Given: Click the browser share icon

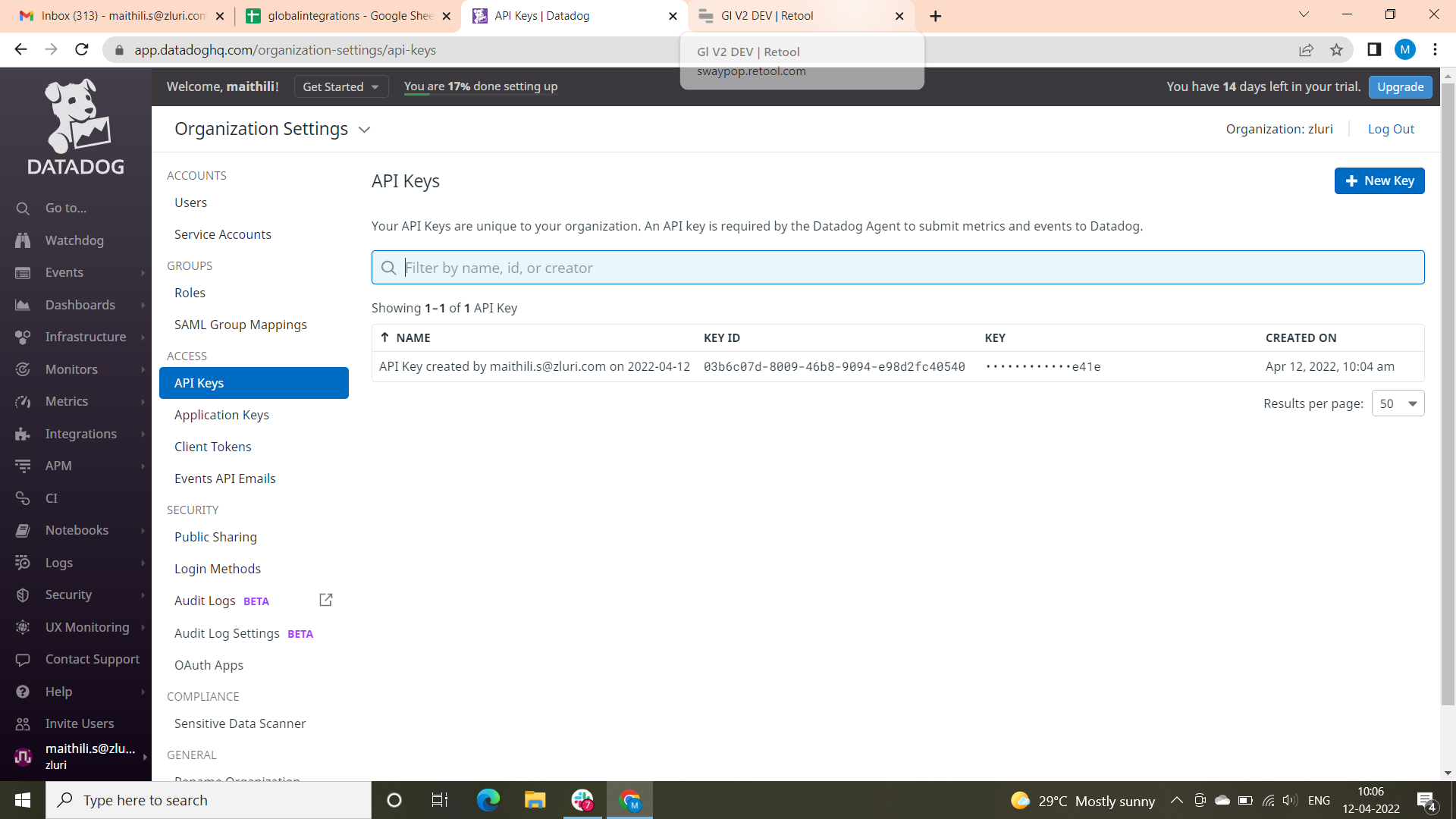Looking at the screenshot, I should coord(1306,50).
